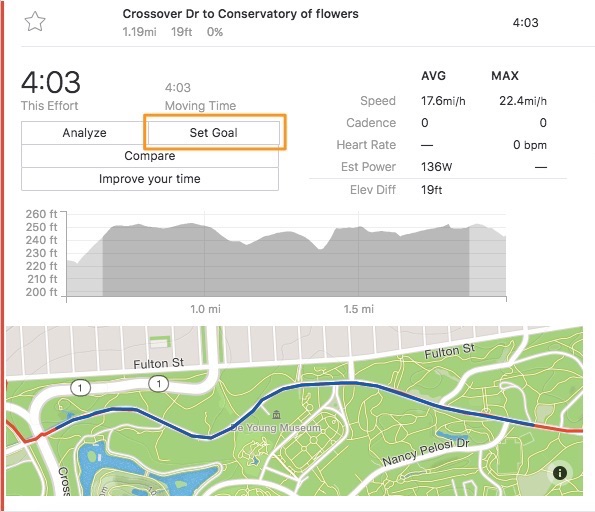Open the map info icon
Screen dimensions: 595x512
(560, 473)
